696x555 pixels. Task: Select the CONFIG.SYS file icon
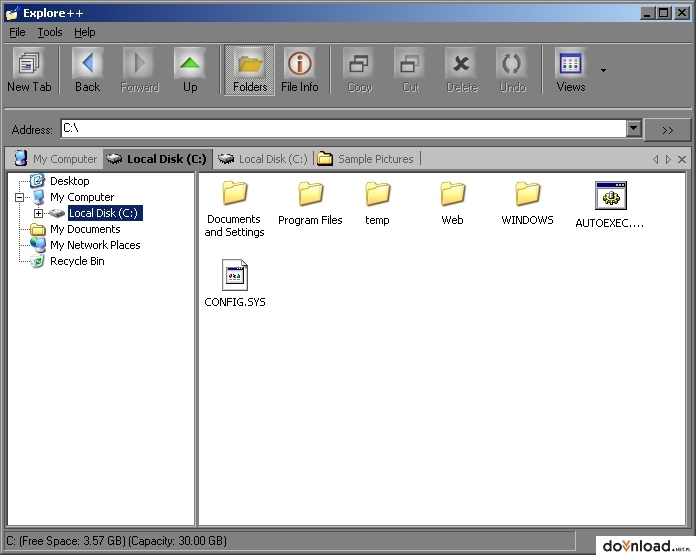click(x=235, y=275)
